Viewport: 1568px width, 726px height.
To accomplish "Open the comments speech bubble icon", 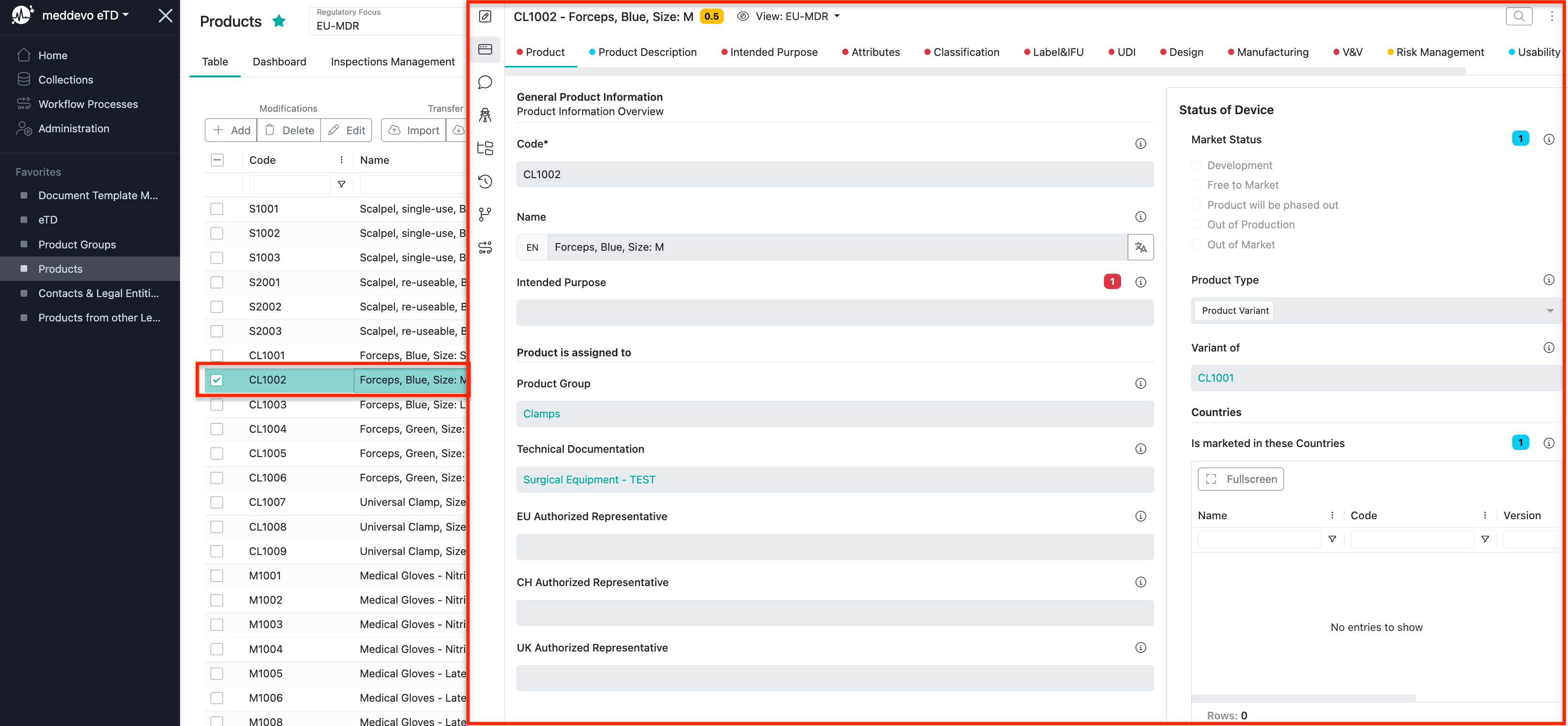I will point(485,82).
